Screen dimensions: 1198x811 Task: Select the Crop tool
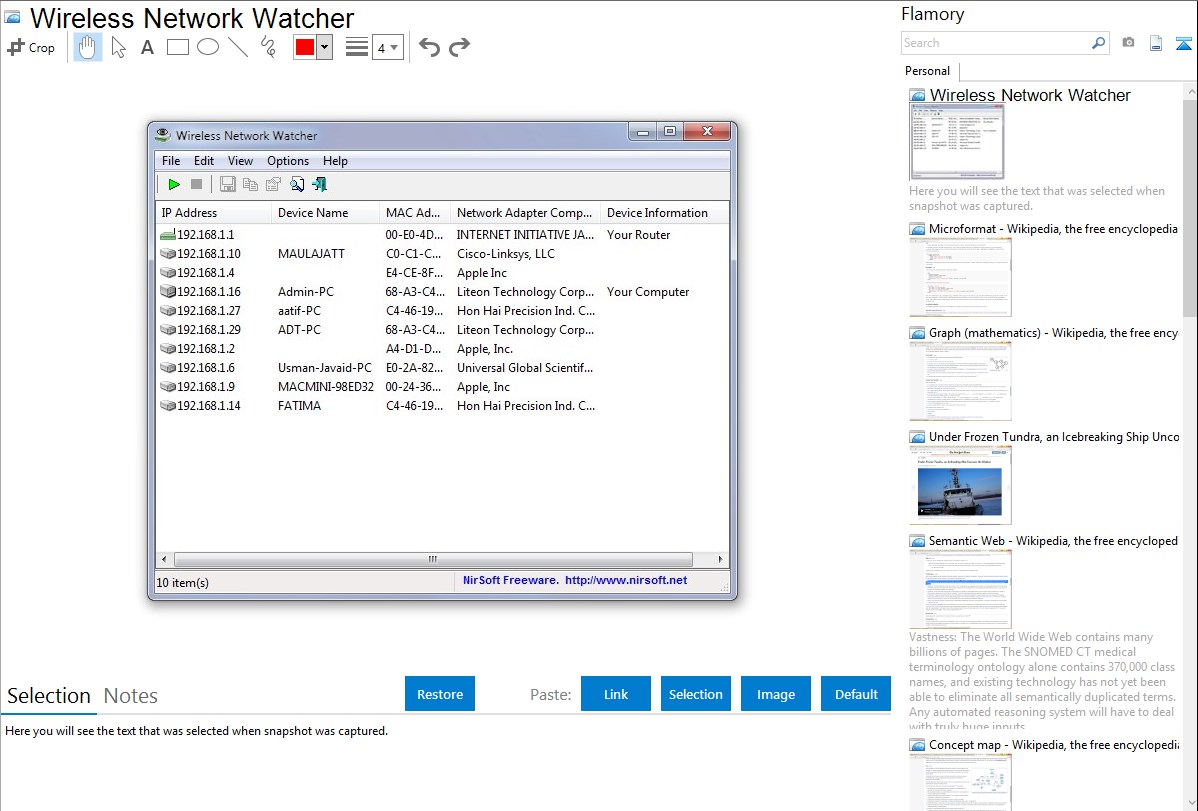tap(31, 47)
